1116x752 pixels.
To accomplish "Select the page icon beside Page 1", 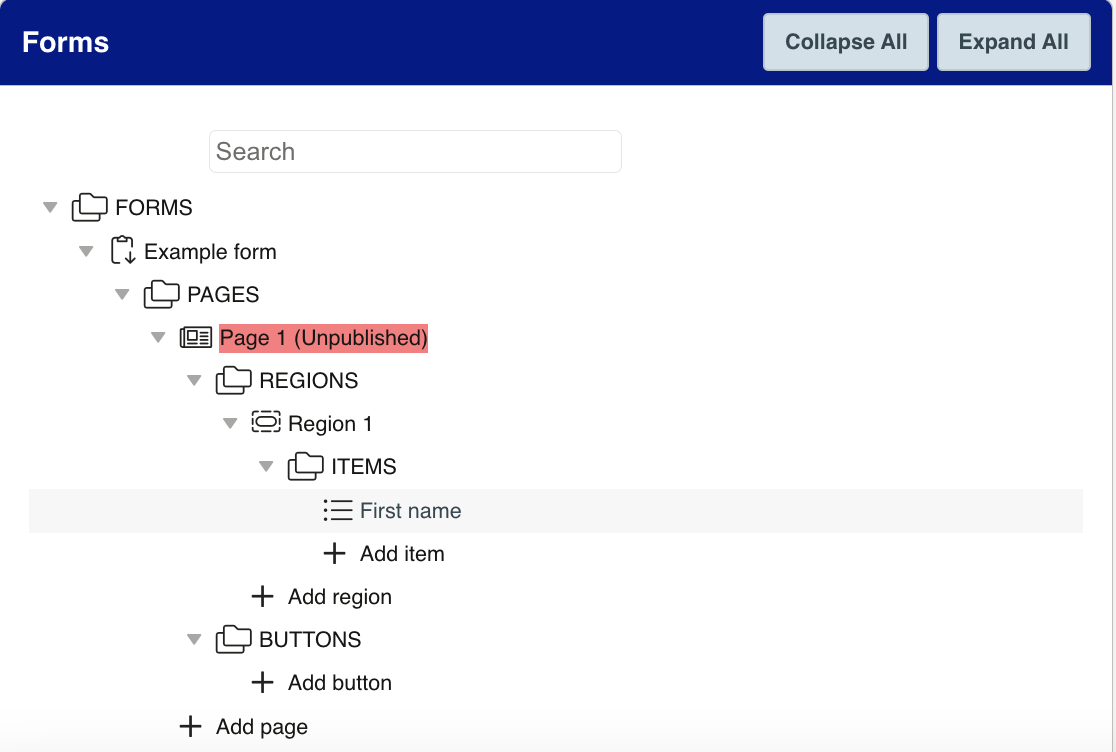I will (x=198, y=337).
